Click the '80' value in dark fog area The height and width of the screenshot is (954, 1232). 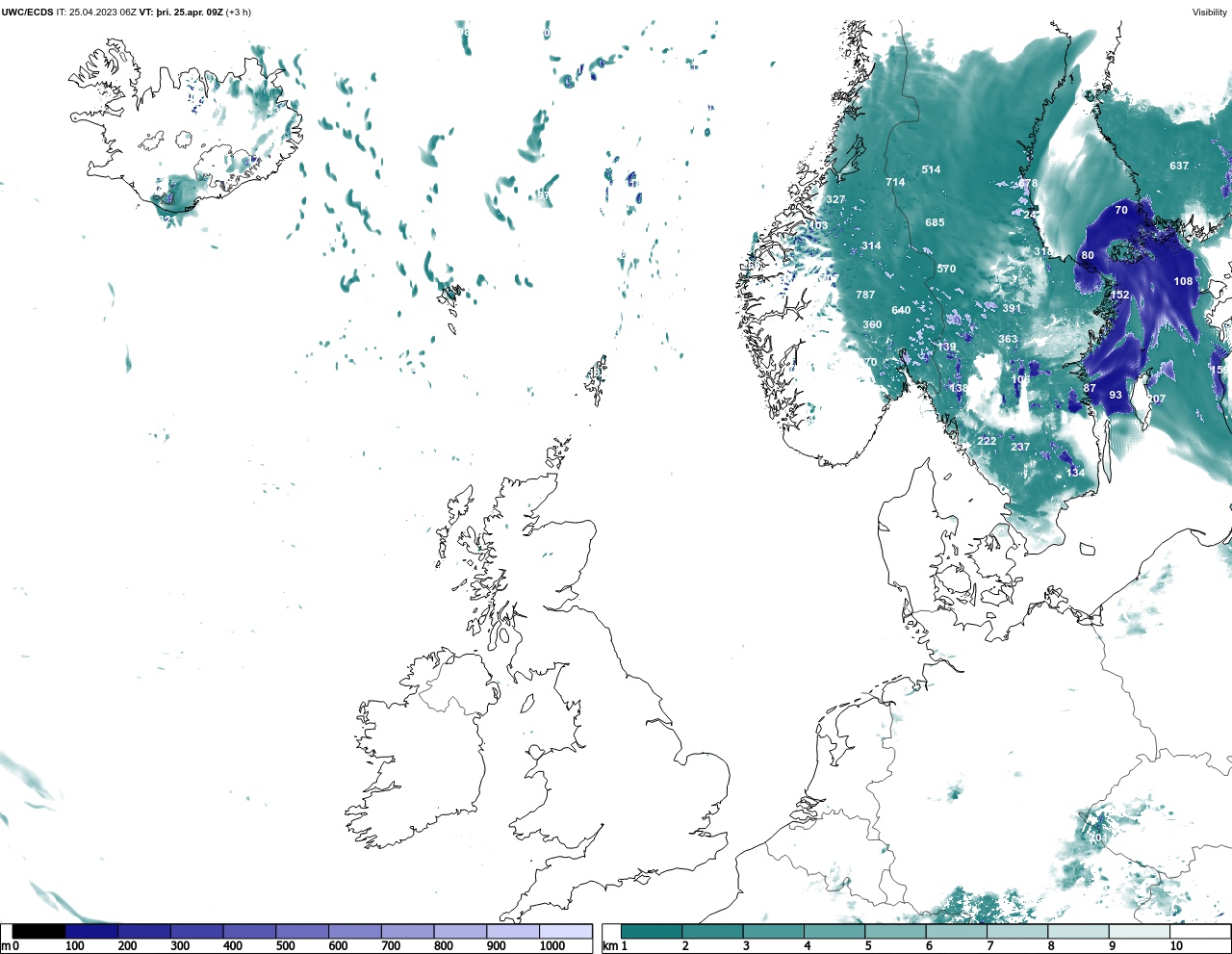pos(1088,255)
